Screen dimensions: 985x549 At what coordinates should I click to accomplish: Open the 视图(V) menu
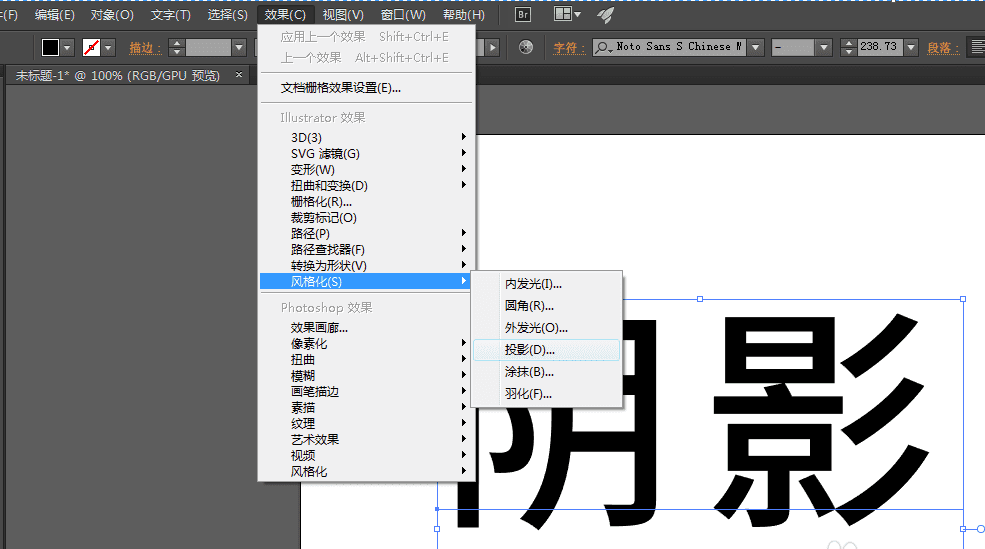click(343, 15)
